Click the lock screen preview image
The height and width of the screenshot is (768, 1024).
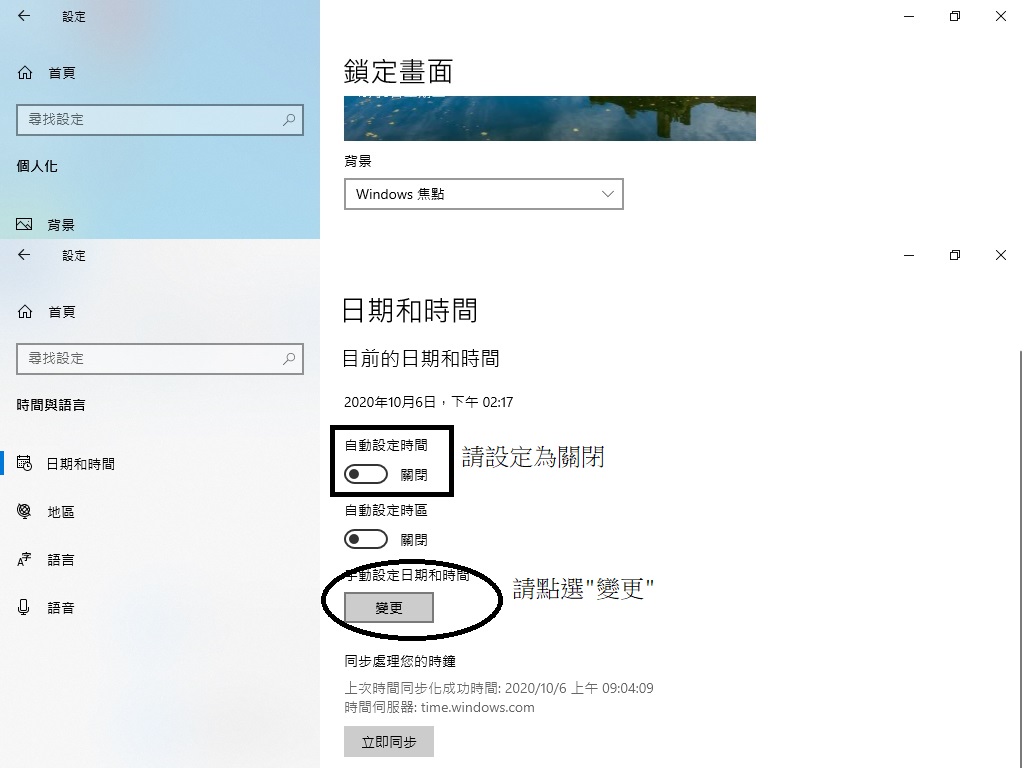(550, 118)
